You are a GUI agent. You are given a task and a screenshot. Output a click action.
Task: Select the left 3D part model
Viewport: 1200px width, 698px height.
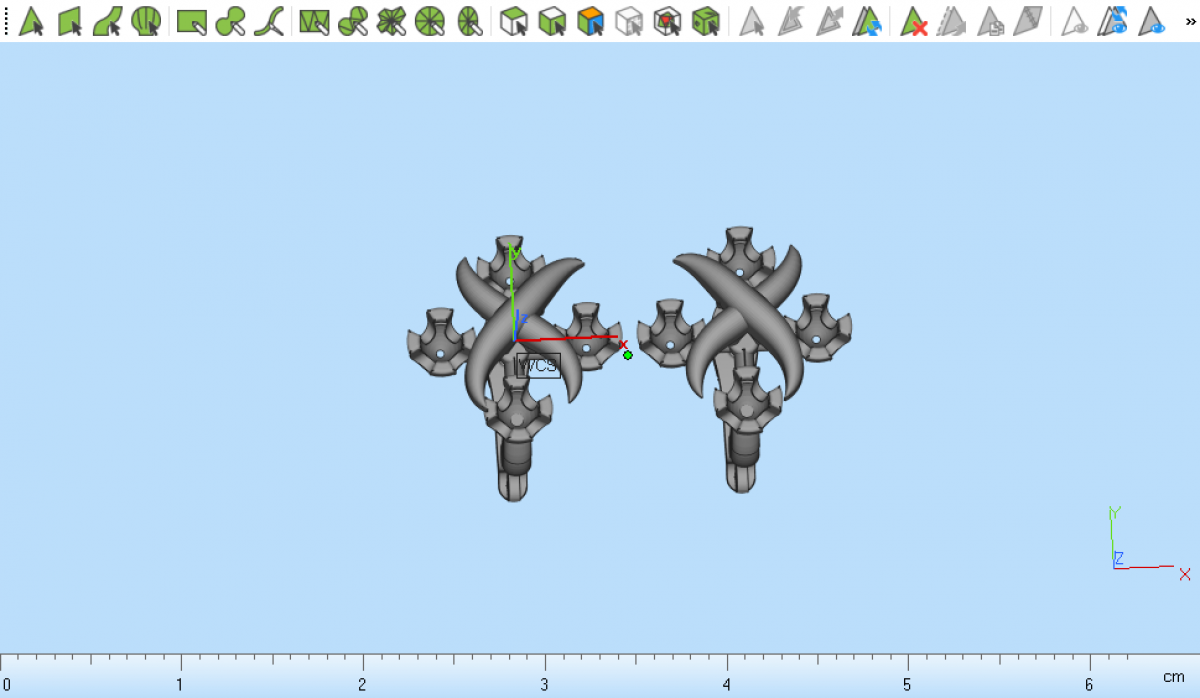[514, 368]
